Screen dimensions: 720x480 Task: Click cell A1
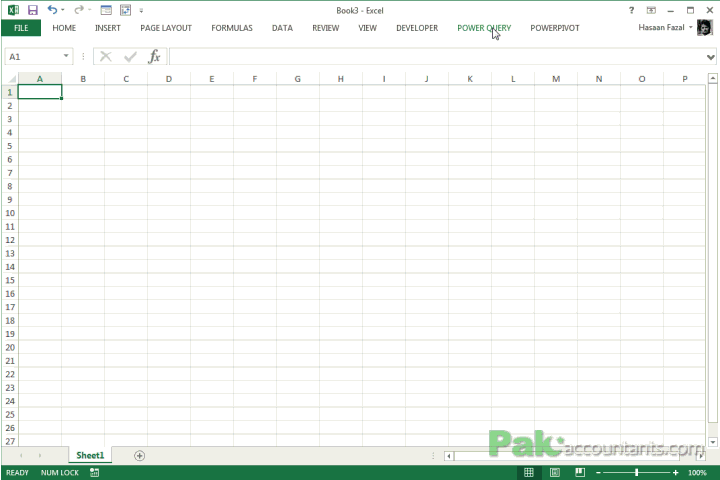[x=40, y=92]
